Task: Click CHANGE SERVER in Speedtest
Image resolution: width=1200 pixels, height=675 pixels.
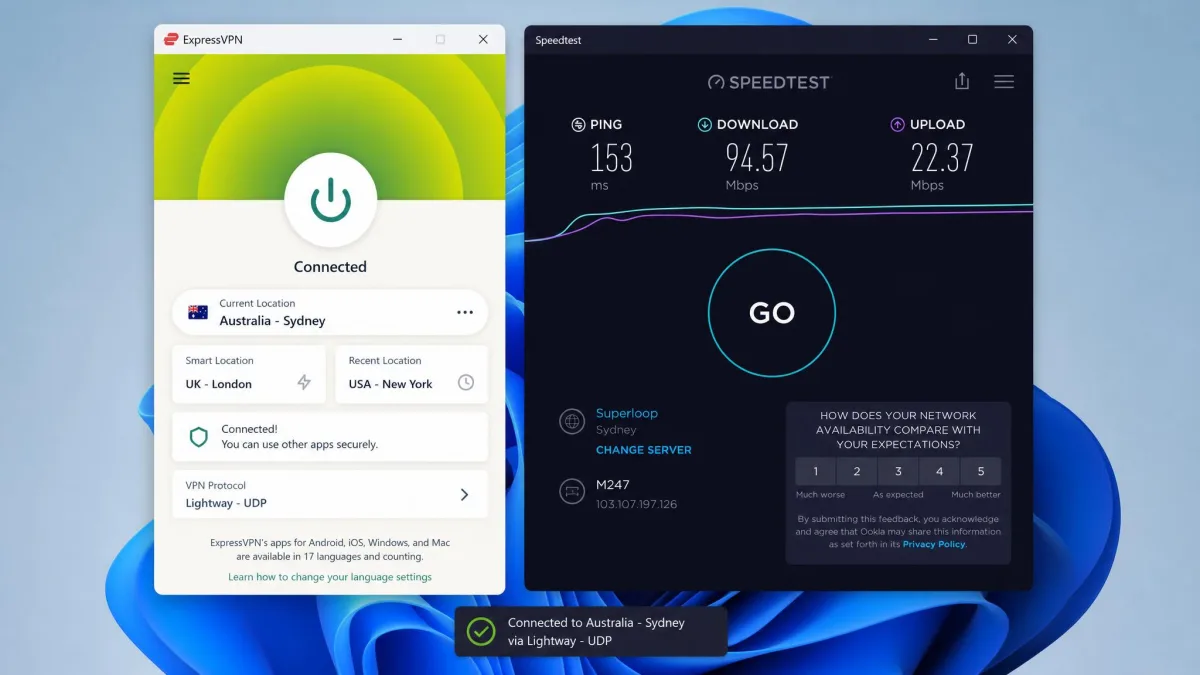Action: [644, 450]
